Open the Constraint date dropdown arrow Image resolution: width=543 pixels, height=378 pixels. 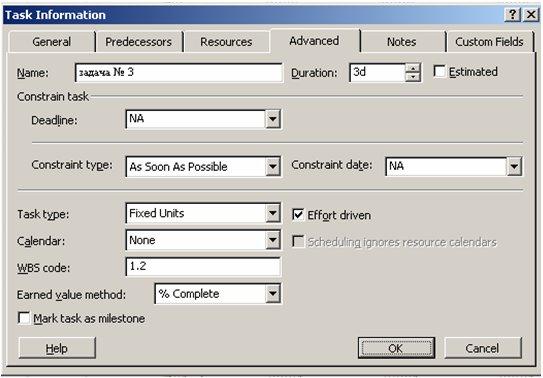pos(514,166)
